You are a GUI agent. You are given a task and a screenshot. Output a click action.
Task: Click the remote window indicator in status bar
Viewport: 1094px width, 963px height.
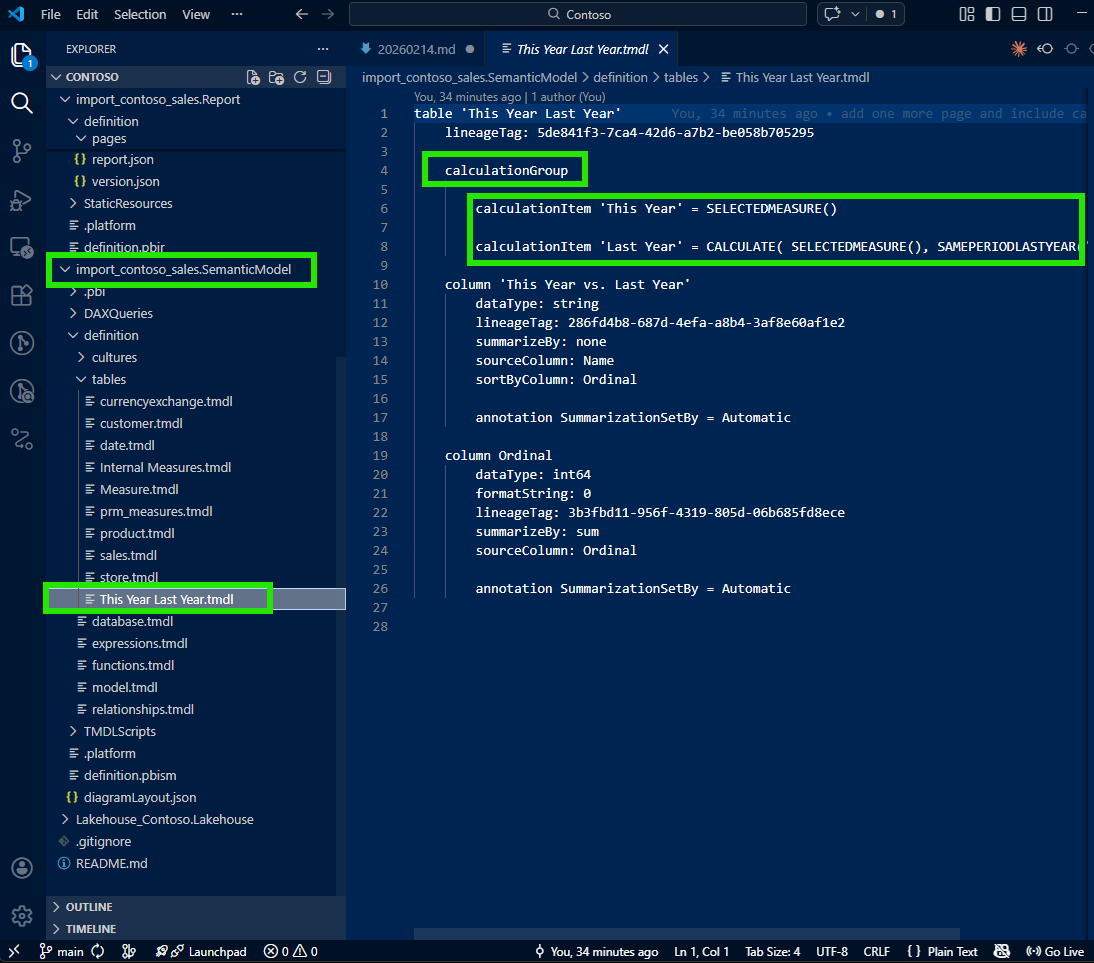pyautogui.click(x=14, y=951)
